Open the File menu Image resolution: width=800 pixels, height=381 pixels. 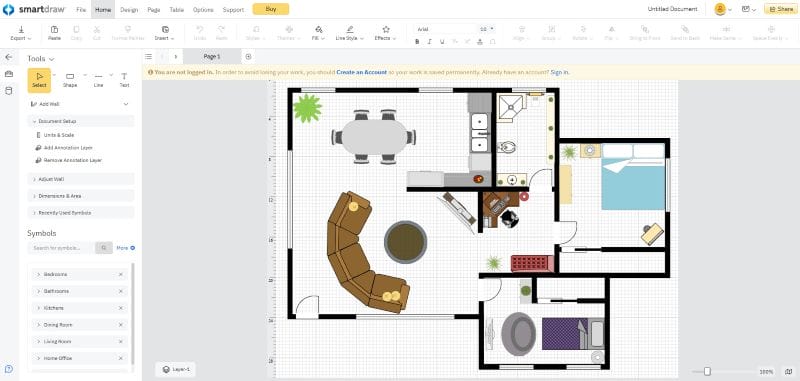(x=81, y=10)
